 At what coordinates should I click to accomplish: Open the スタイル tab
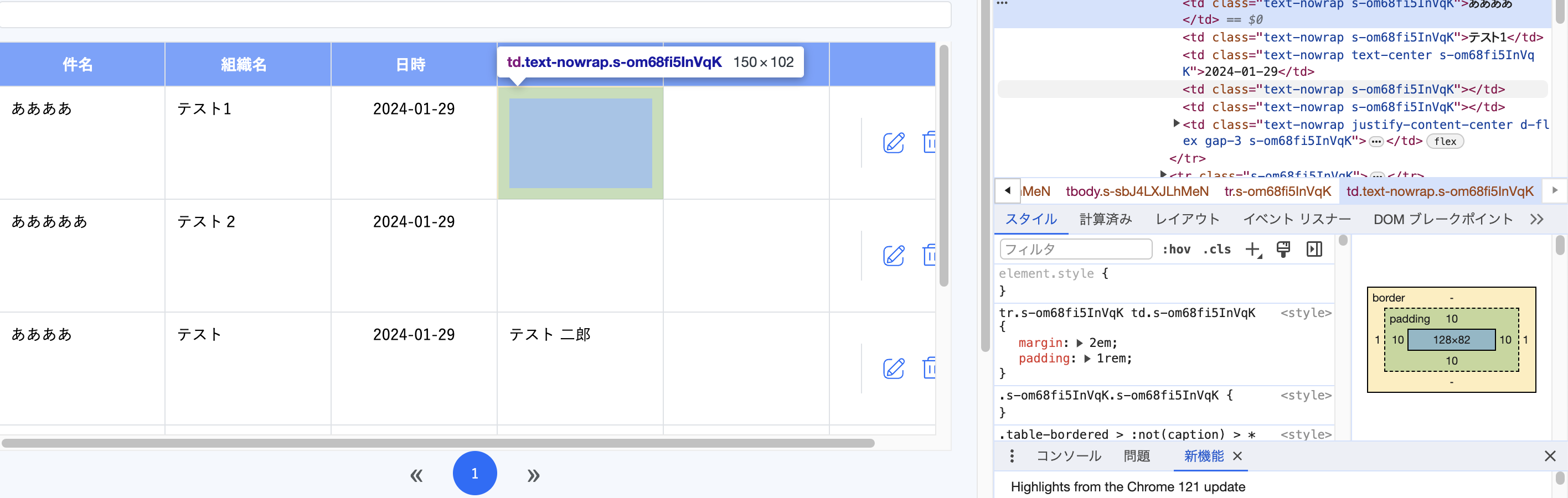pyautogui.click(x=1031, y=220)
